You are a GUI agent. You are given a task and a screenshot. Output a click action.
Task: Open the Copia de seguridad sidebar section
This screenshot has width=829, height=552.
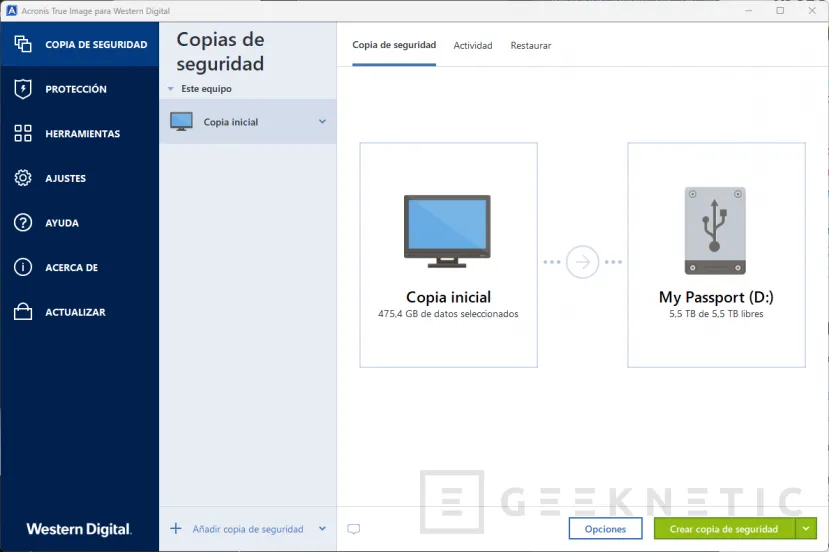point(79,44)
